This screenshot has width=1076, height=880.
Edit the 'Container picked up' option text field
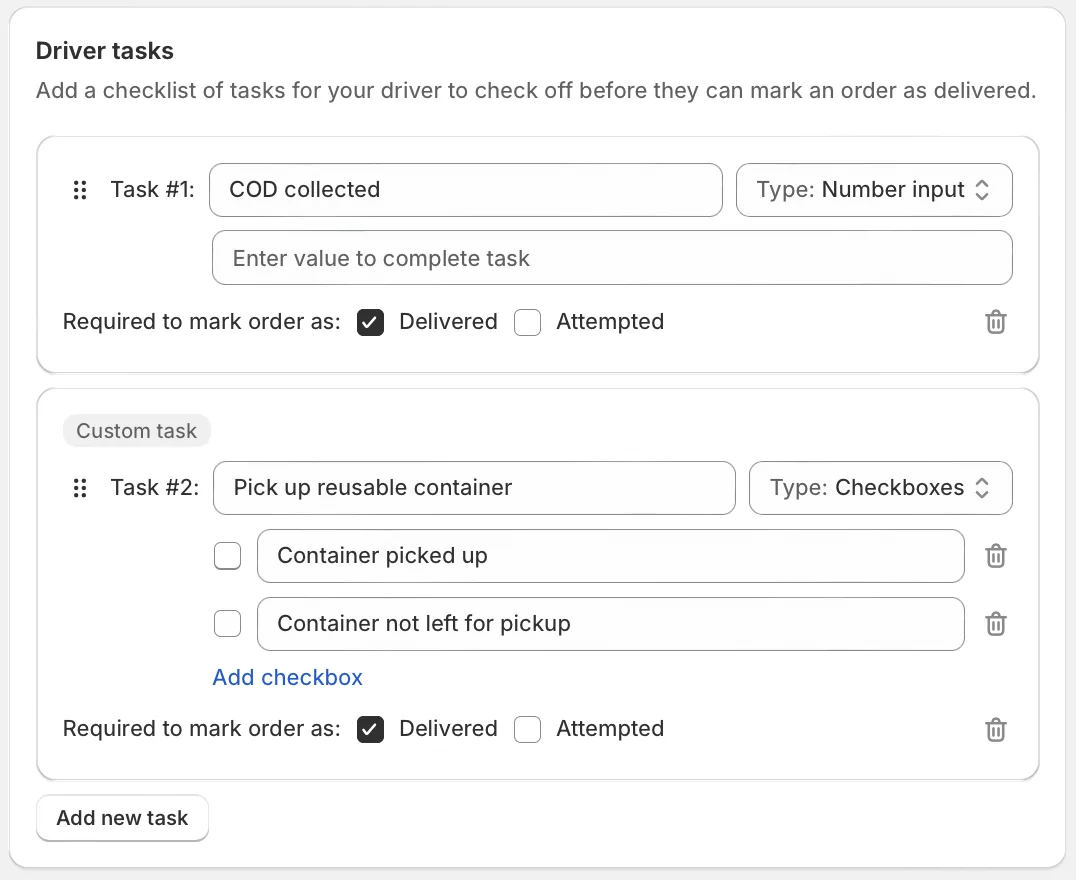point(611,556)
